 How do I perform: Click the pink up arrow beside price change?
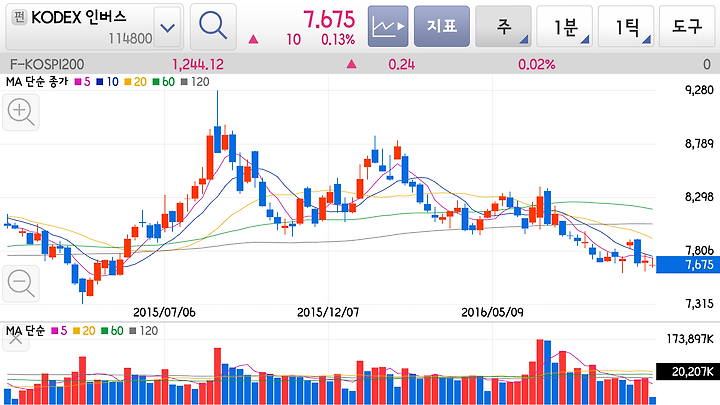tap(253, 39)
